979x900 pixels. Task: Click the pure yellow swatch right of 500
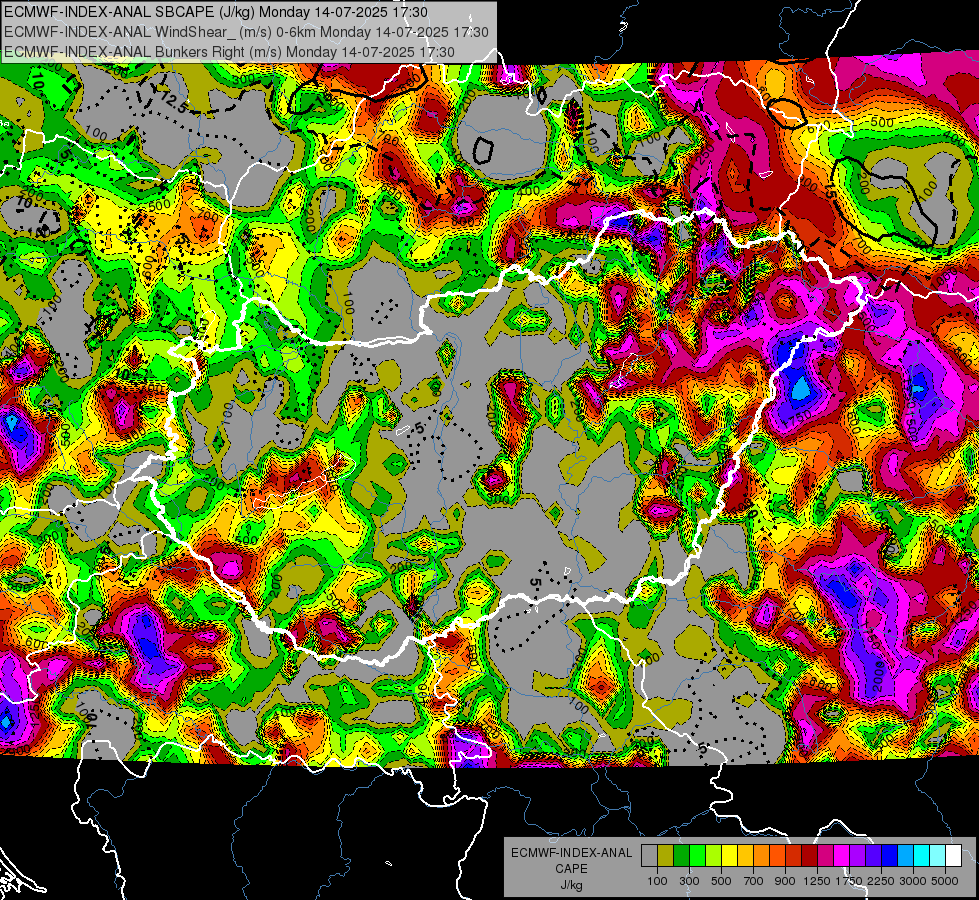tap(729, 856)
